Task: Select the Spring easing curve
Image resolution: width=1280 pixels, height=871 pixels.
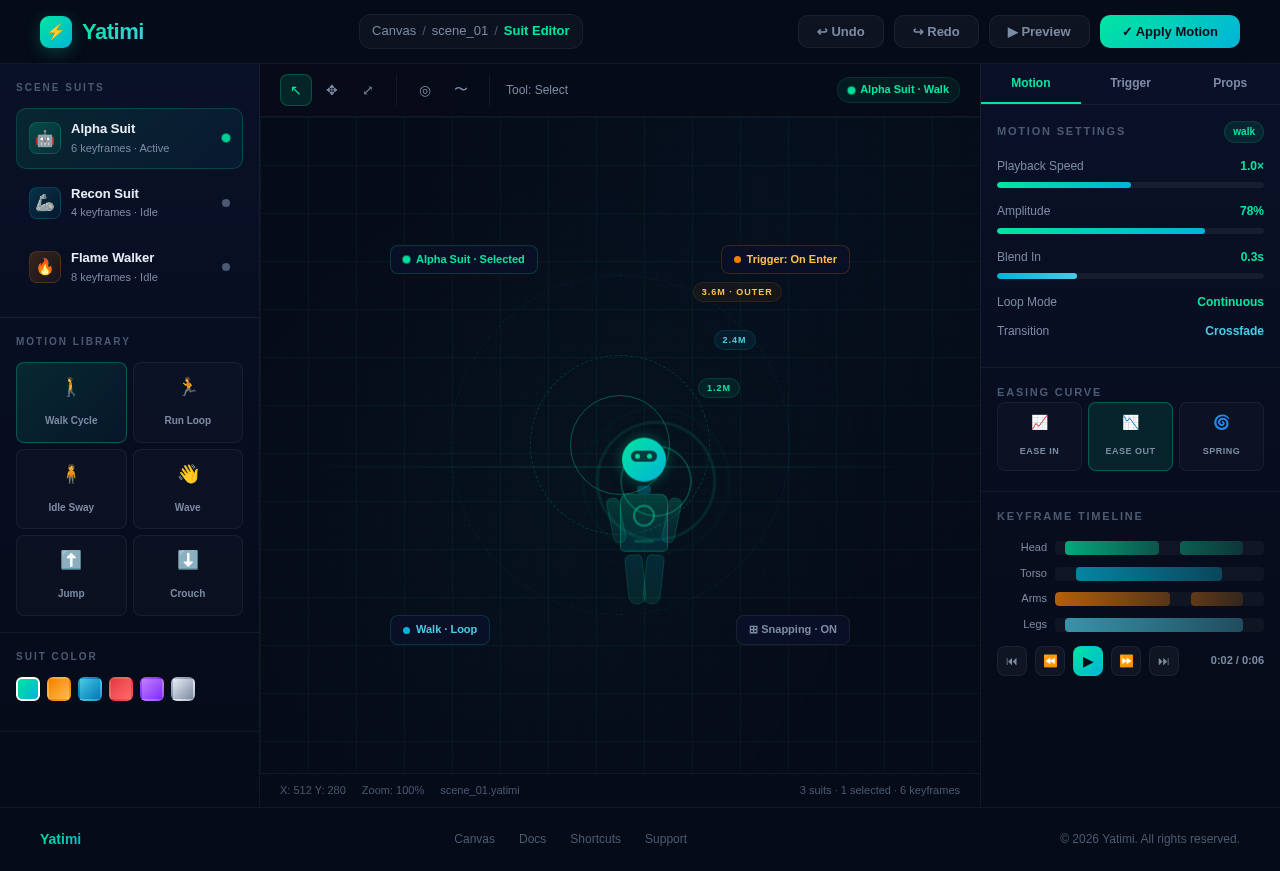Action: point(1221,436)
